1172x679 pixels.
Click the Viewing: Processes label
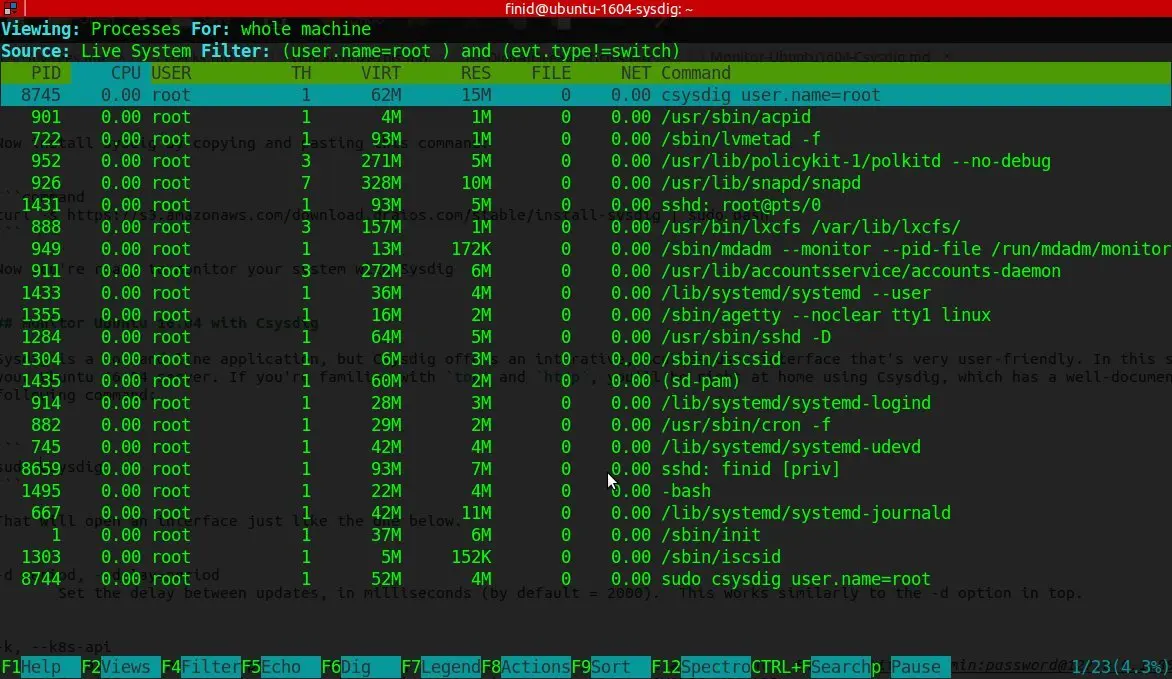(90, 29)
